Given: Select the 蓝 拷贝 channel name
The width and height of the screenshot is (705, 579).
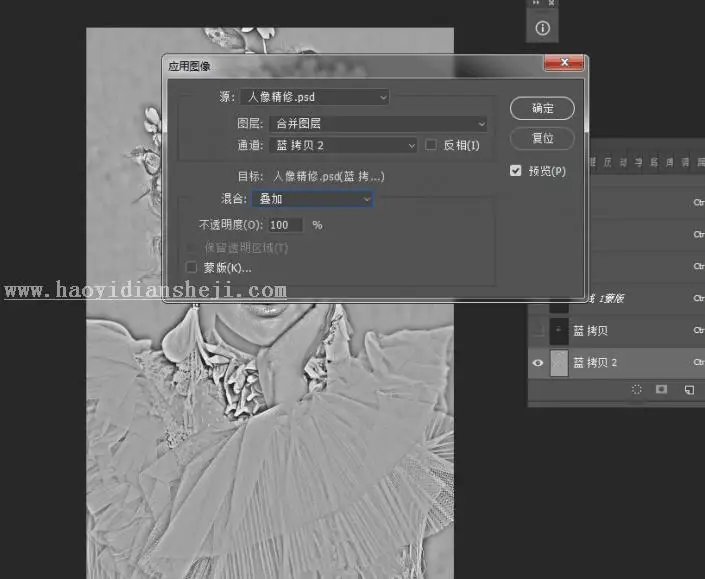Looking at the screenshot, I should (x=590, y=331).
